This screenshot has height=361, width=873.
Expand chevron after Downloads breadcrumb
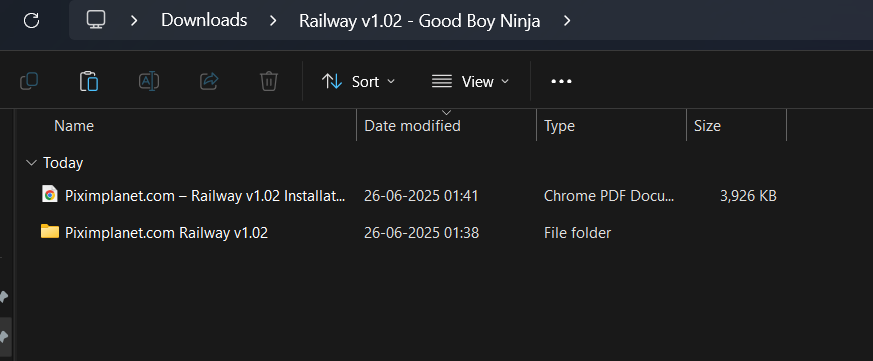coord(273,21)
